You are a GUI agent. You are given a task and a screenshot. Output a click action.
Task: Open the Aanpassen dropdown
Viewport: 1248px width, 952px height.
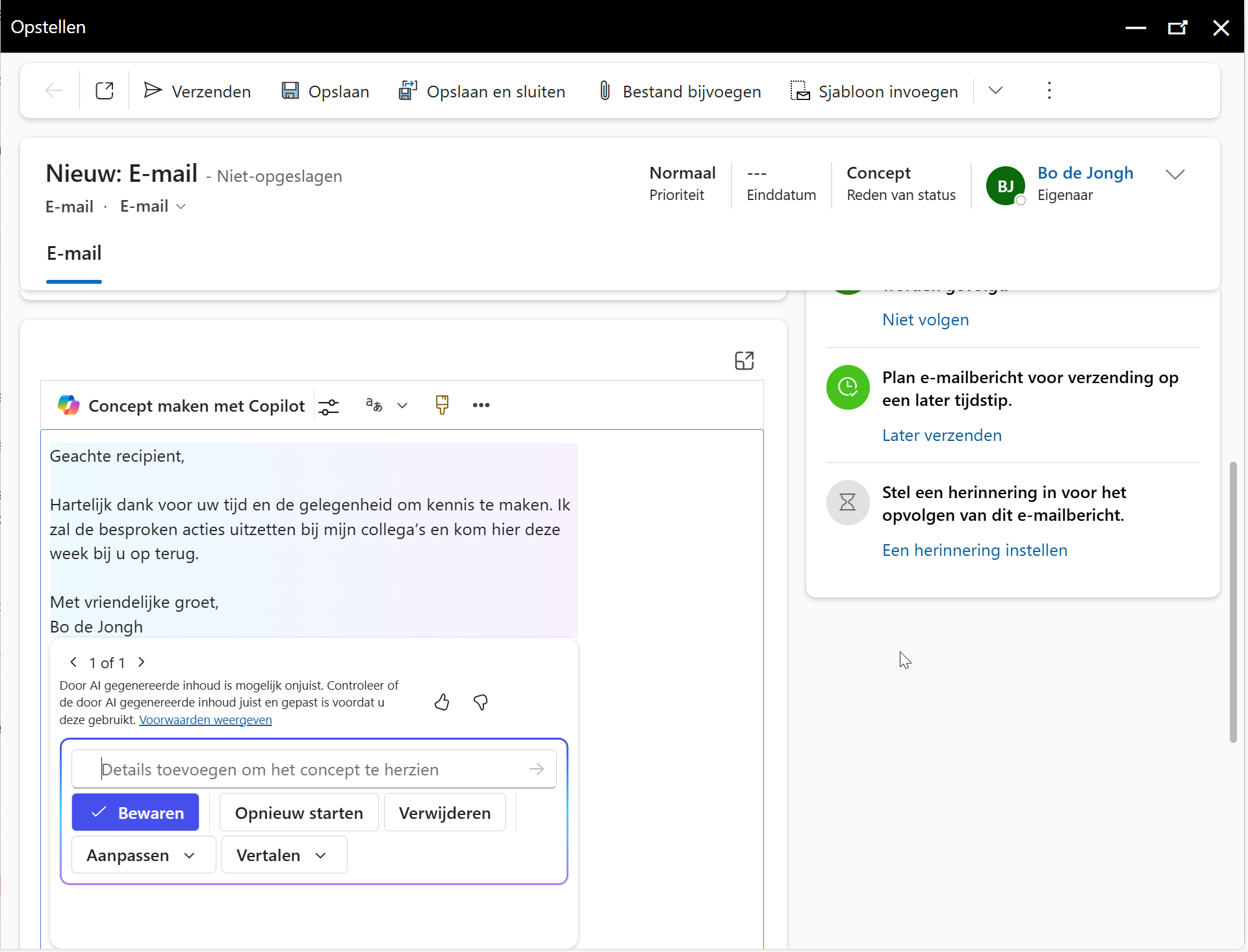pos(142,855)
